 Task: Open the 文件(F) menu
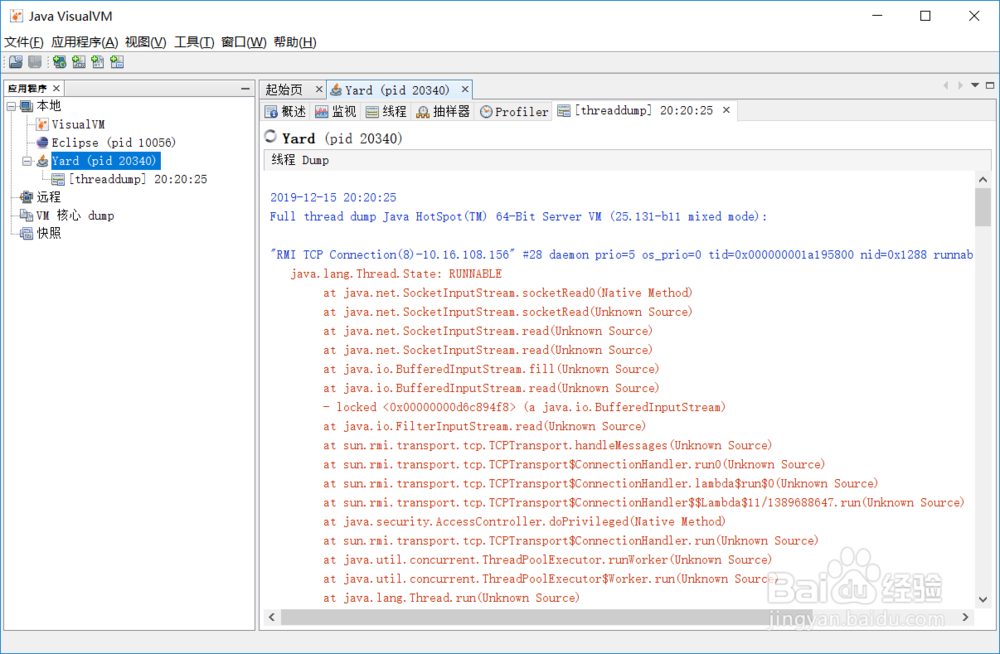tap(24, 42)
